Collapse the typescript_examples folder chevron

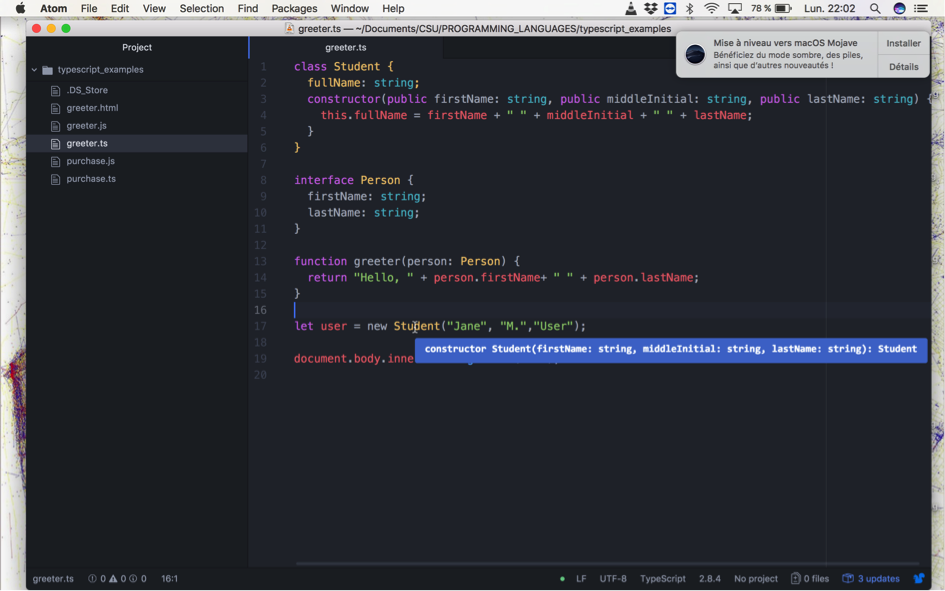(x=34, y=70)
